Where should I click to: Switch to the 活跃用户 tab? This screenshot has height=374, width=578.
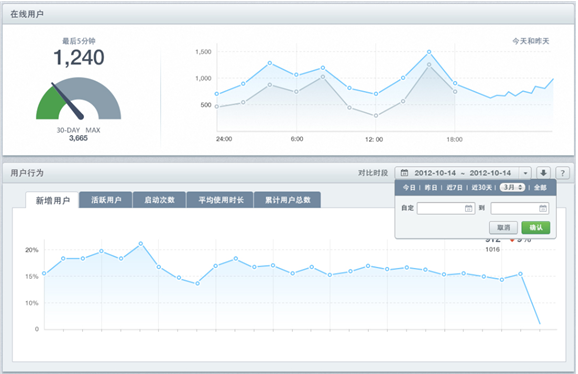106,200
